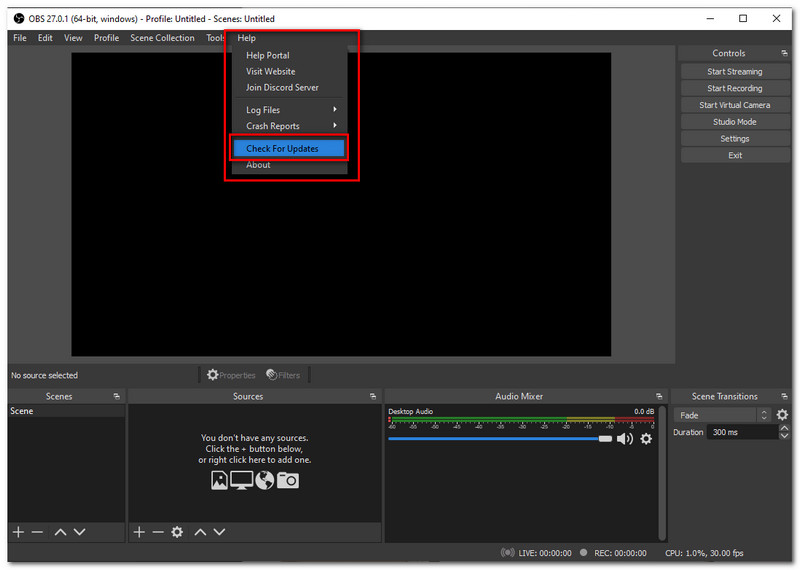Decrease transition Duration with down arrow
This screenshot has height=570, width=800.
coord(785,436)
